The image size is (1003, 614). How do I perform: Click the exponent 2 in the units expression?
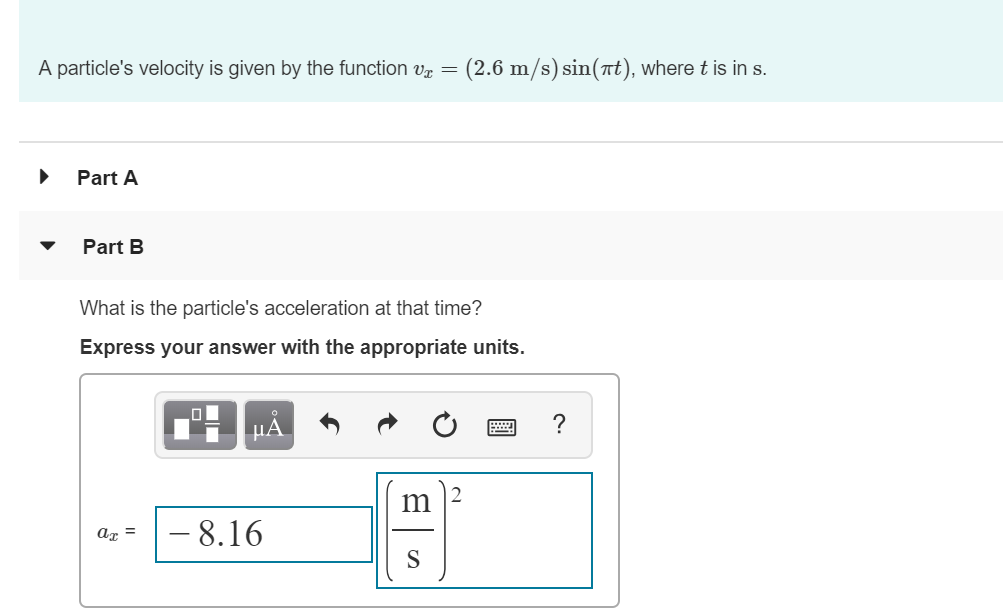[454, 492]
